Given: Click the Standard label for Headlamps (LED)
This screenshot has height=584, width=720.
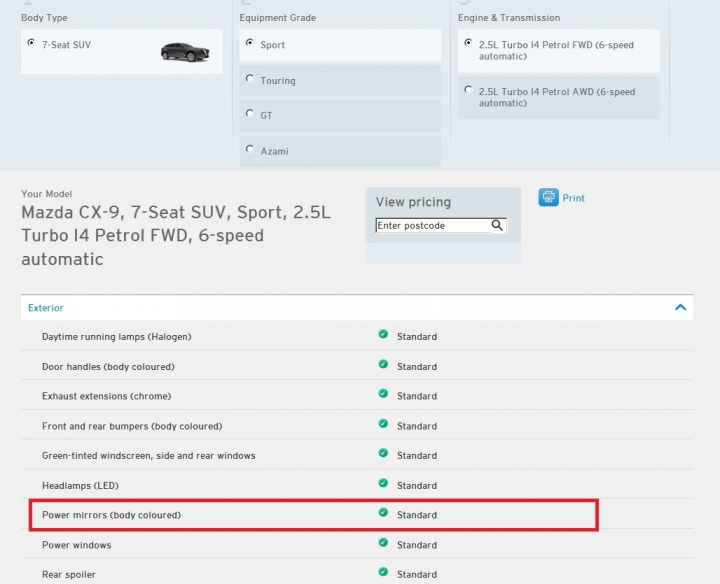Looking at the screenshot, I should (x=417, y=486).
